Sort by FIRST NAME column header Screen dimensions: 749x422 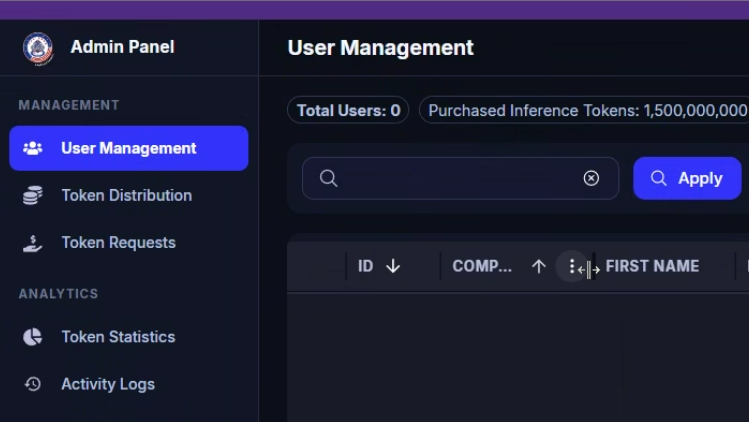pos(653,266)
